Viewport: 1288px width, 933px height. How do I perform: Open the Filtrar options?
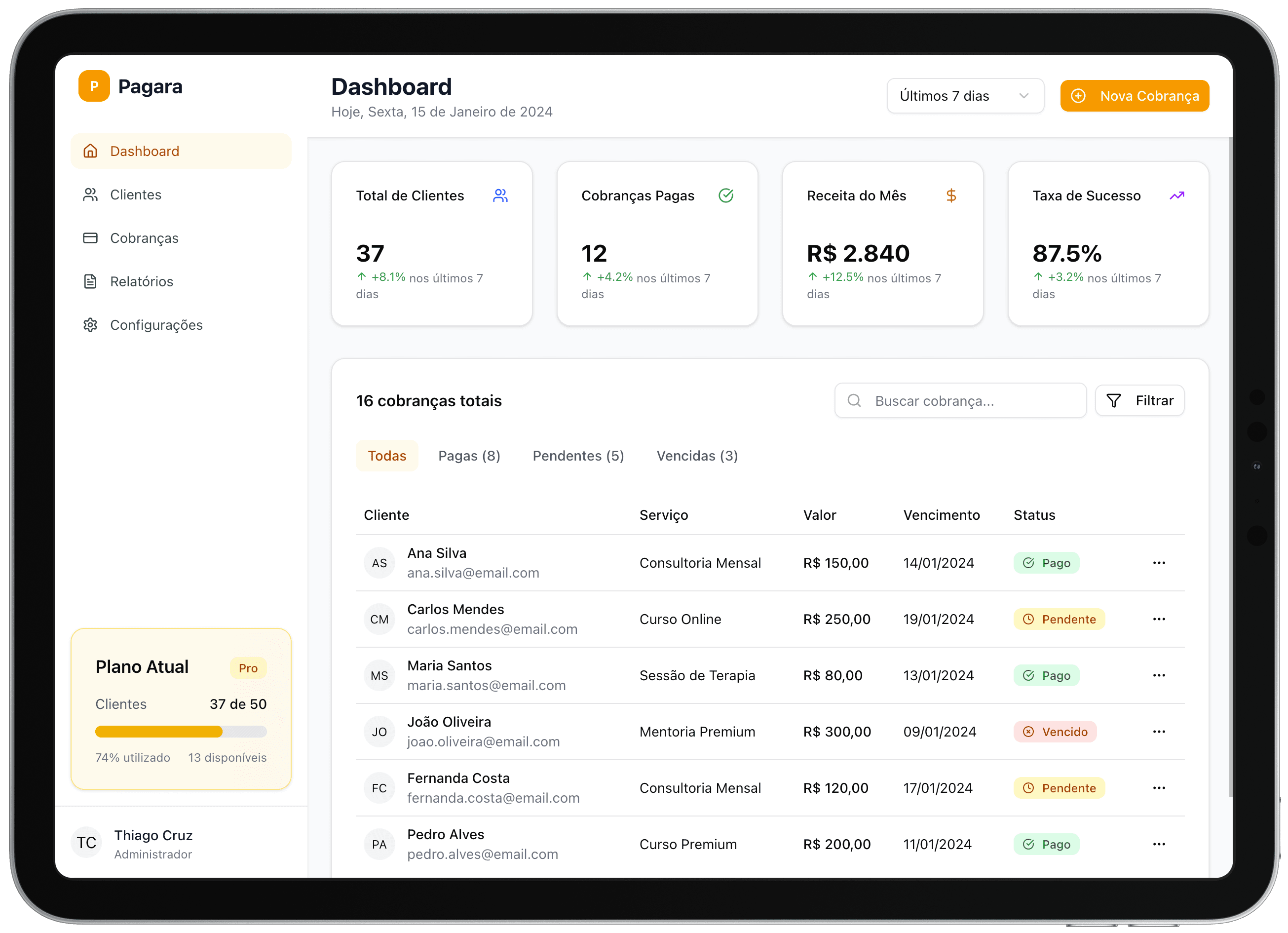click(1140, 400)
